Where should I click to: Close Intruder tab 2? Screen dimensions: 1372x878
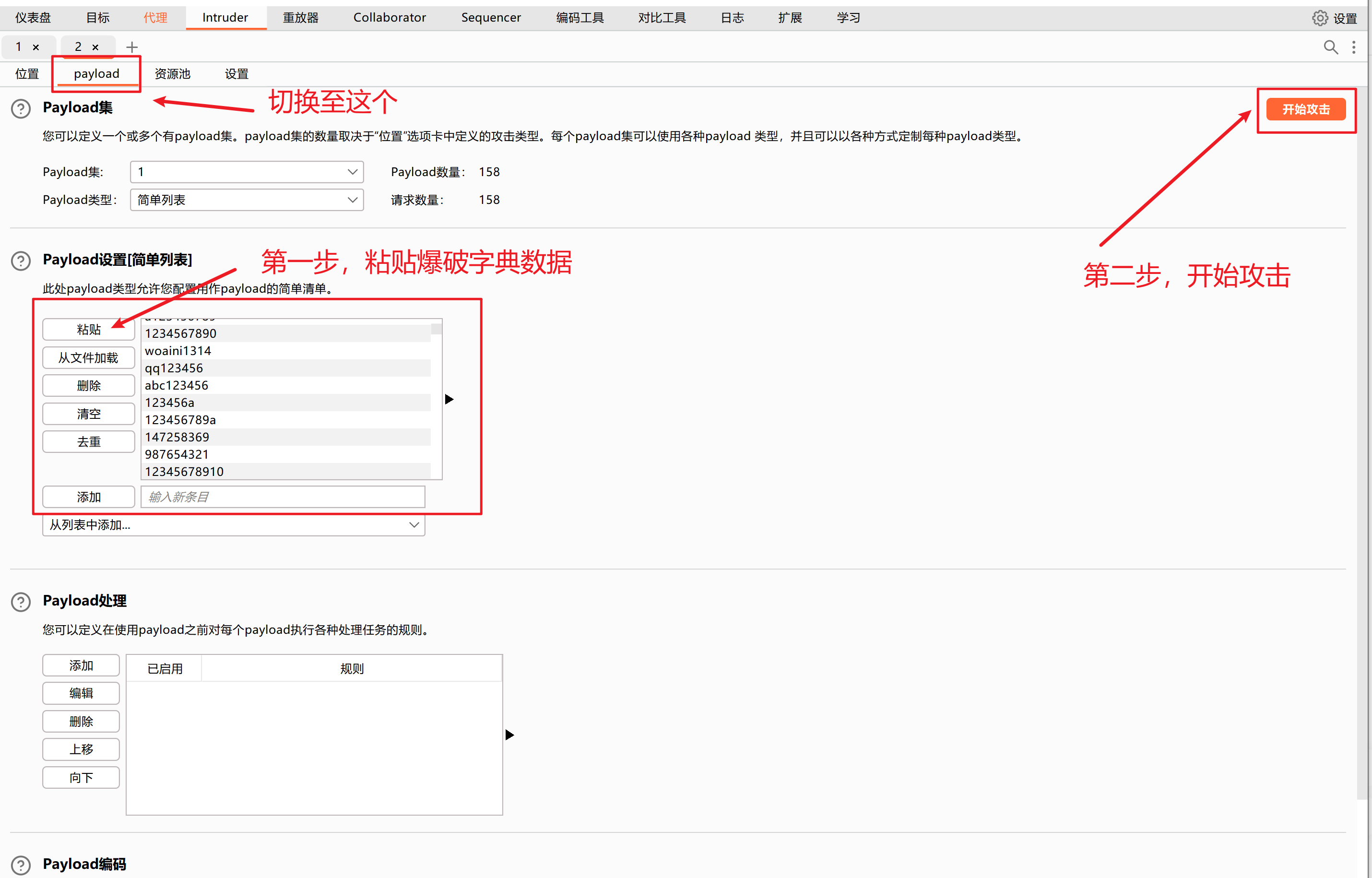[95, 47]
